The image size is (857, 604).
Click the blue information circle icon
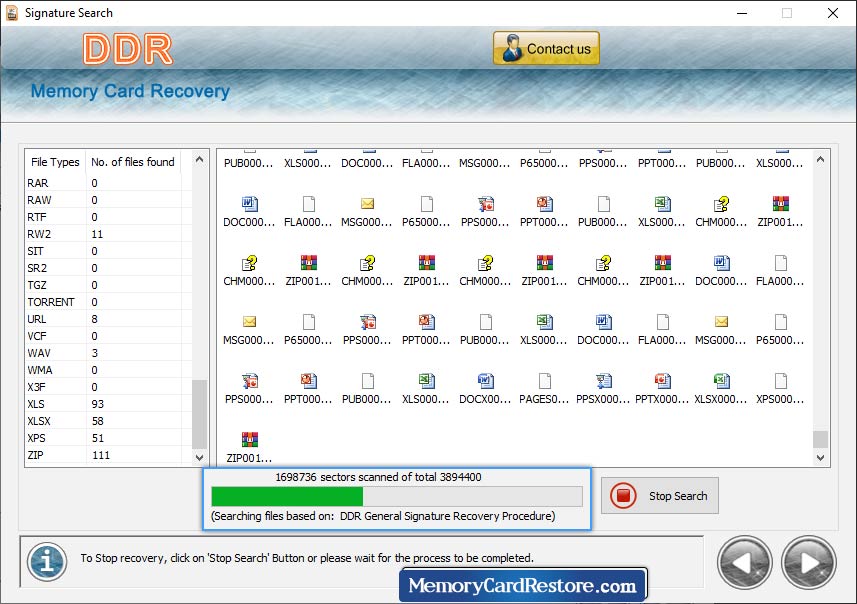(46, 562)
